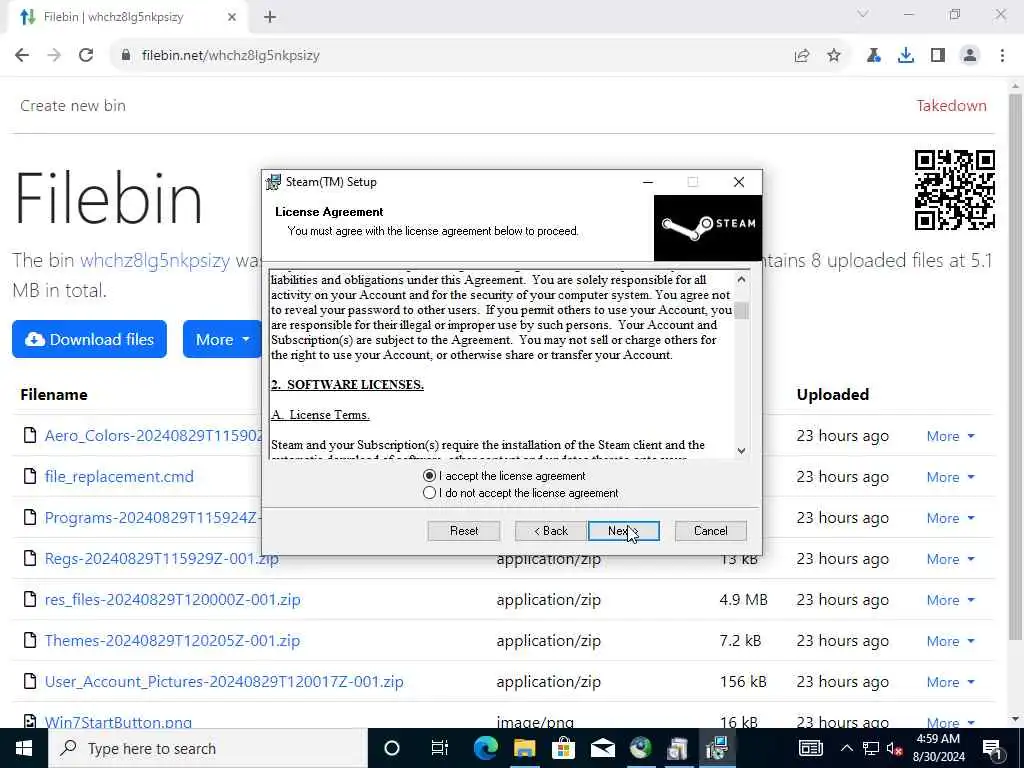Click file icon beside res_files zip
The image size is (1024, 768).
point(29,599)
